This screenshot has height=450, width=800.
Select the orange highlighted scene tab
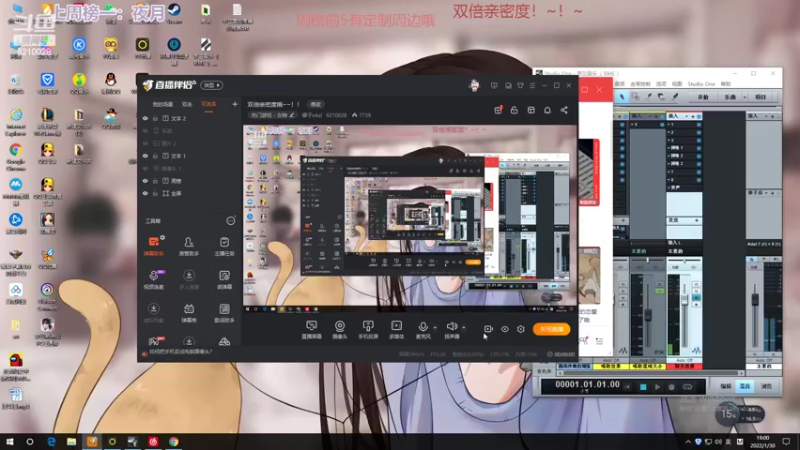coord(209,104)
